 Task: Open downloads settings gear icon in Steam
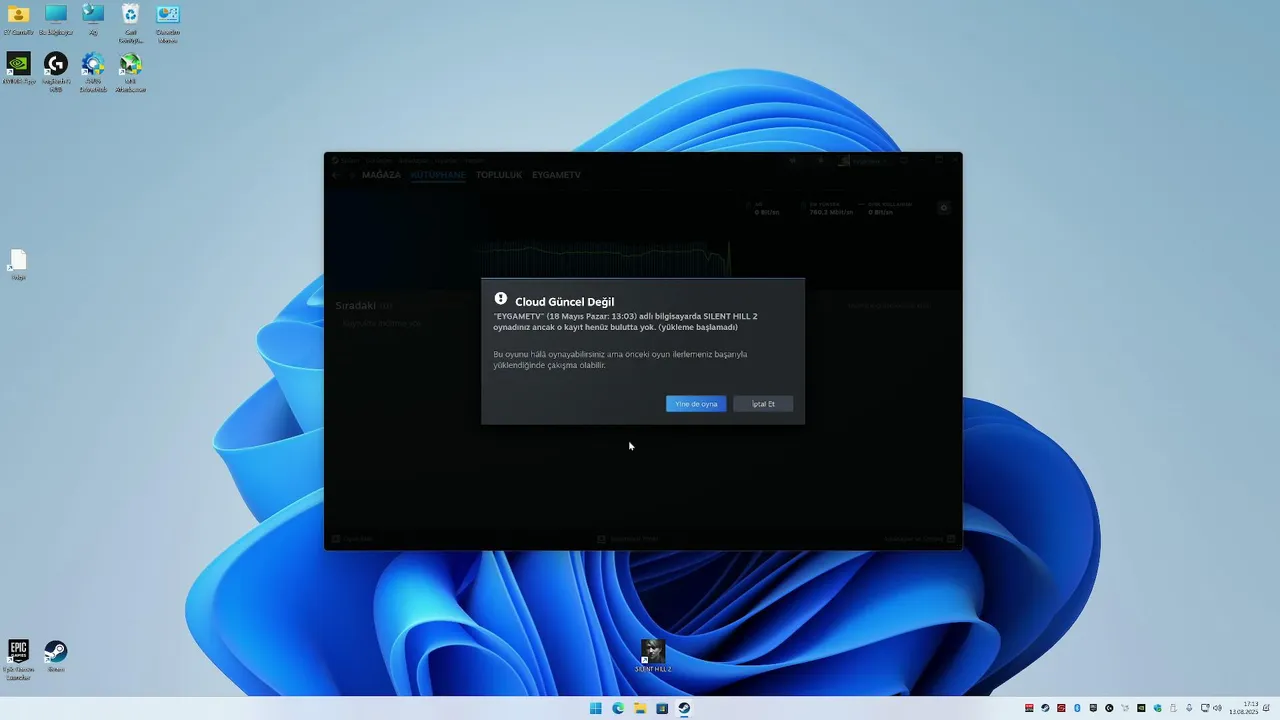point(944,208)
